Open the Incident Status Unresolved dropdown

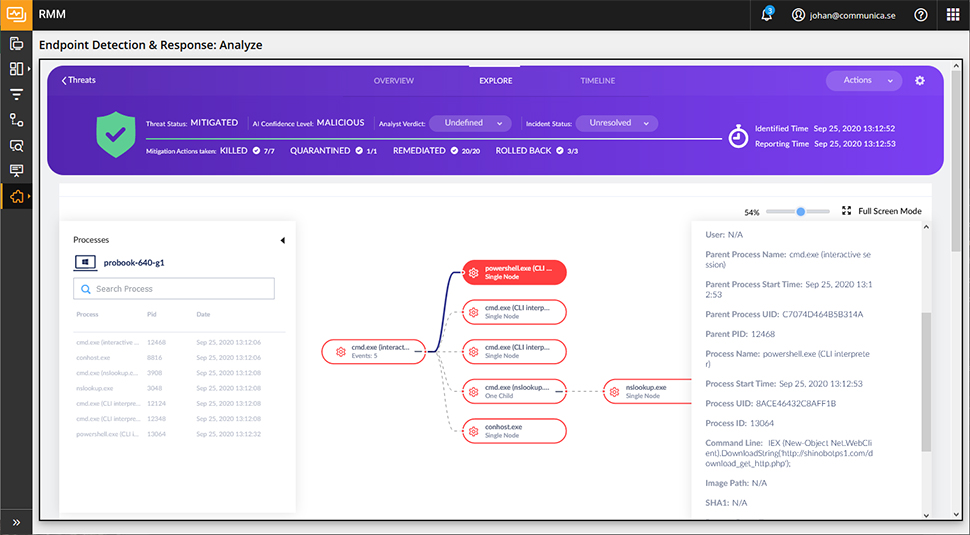coord(617,123)
